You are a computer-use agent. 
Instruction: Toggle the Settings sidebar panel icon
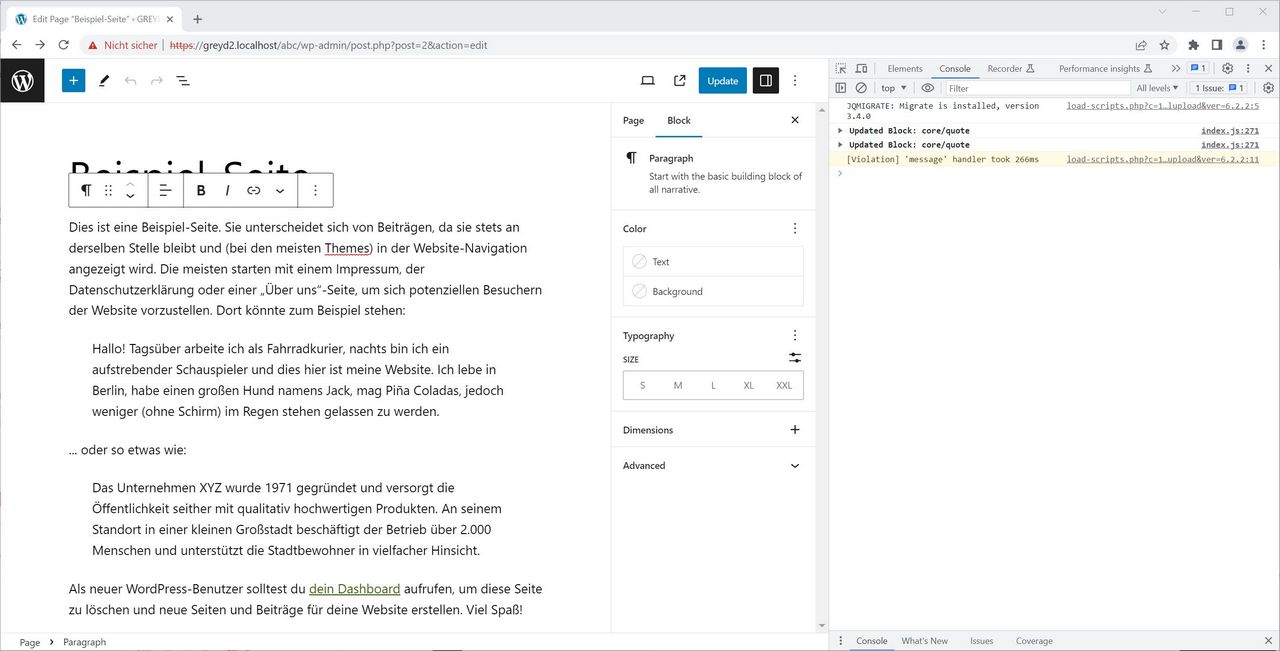coord(765,80)
